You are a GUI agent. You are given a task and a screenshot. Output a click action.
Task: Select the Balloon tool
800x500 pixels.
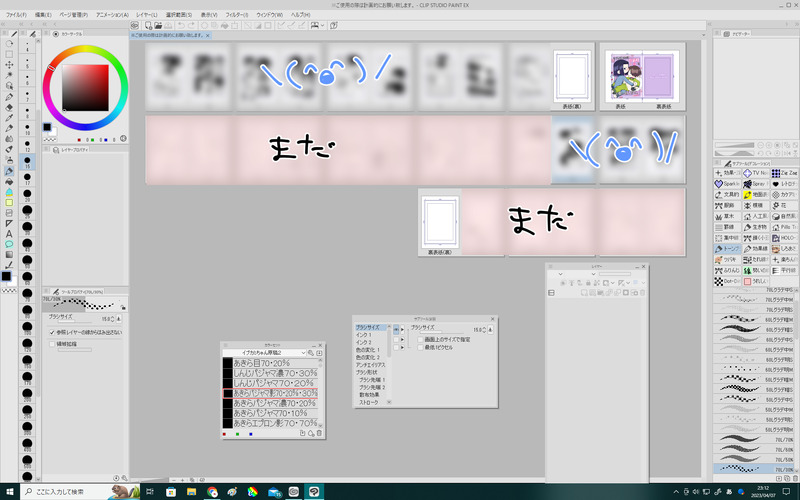click(9, 244)
